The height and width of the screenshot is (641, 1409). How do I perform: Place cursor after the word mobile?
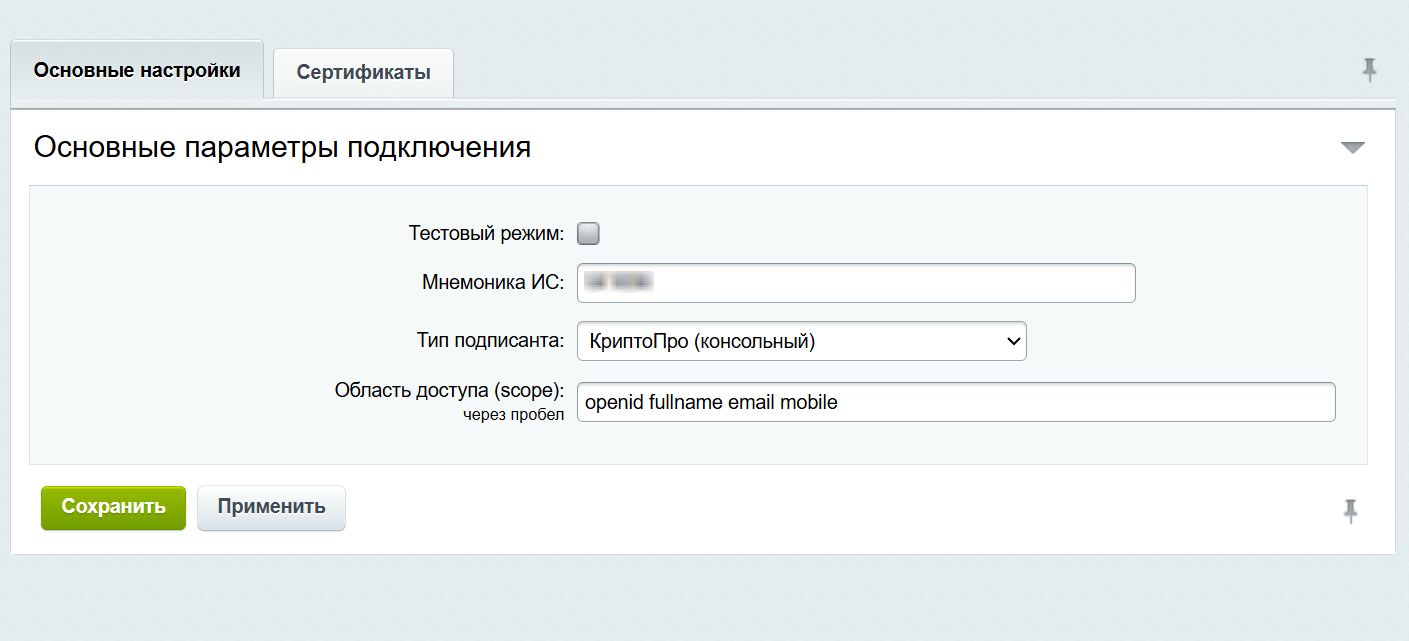pyautogui.click(x=840, y=402)
